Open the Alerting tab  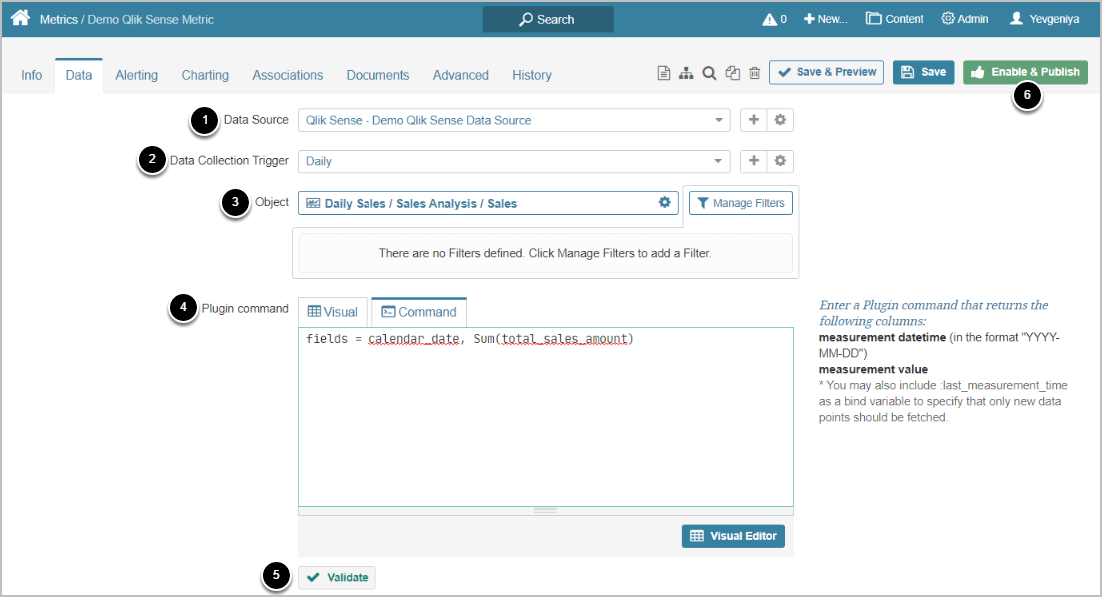coord(136,75)
